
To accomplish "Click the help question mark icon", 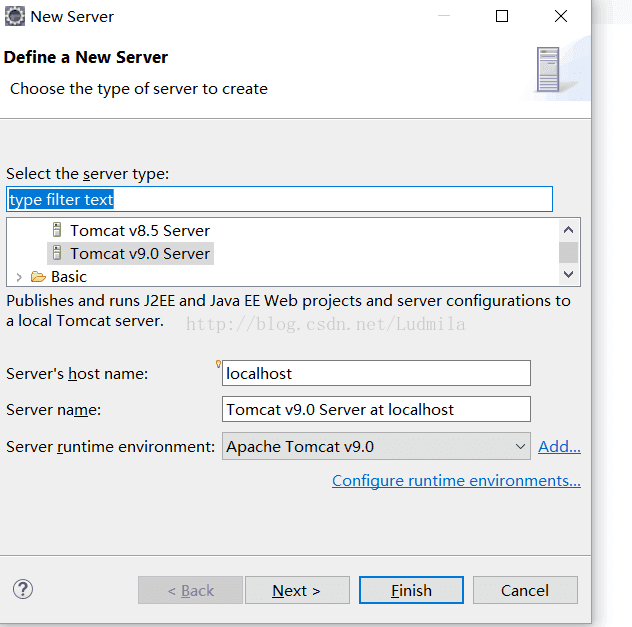I will pos(23,590).
